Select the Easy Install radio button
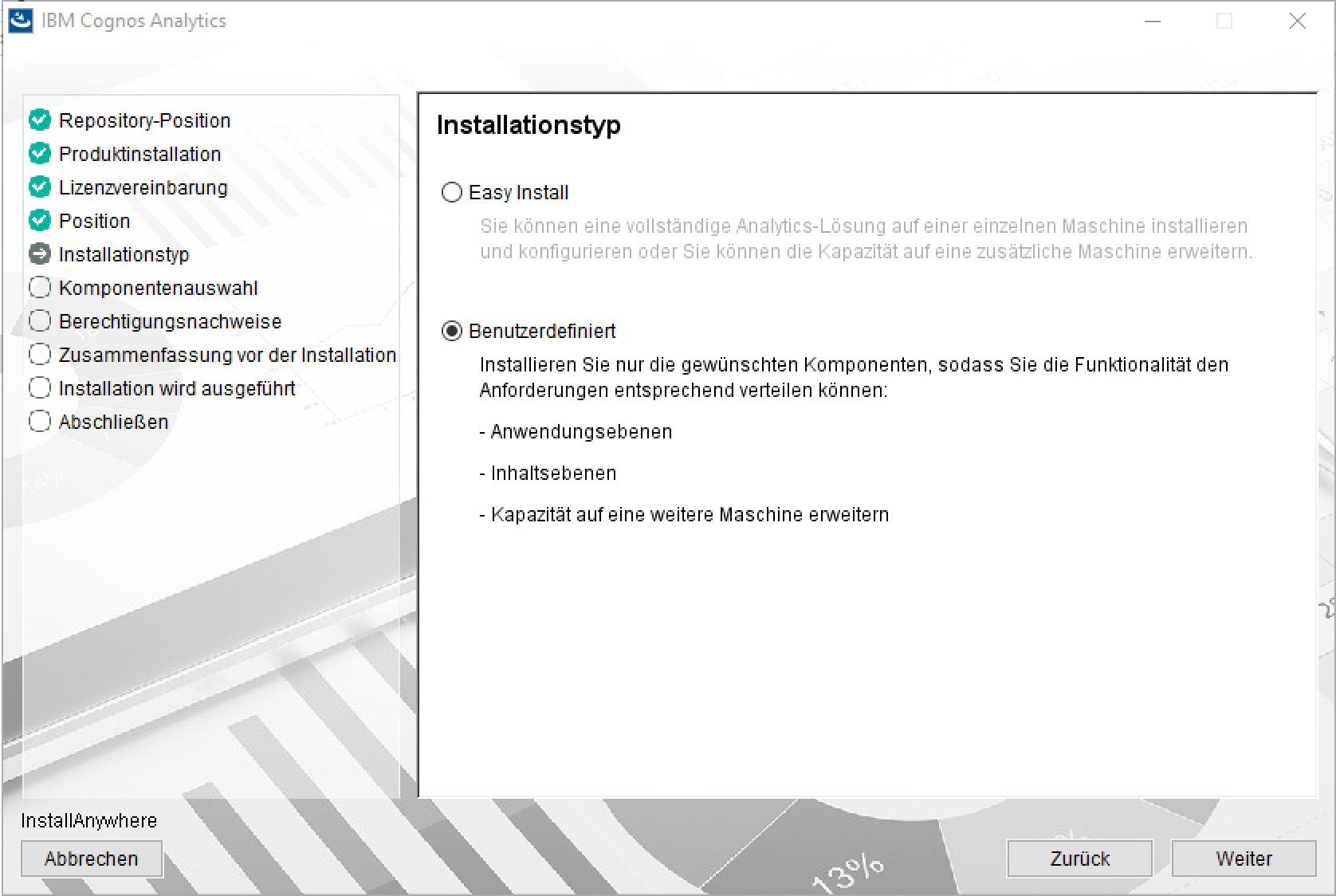 coord(452,193)
